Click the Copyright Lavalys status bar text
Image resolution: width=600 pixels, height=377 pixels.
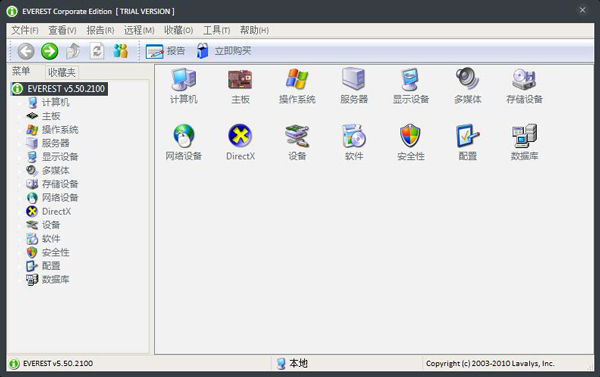[490, 363]
